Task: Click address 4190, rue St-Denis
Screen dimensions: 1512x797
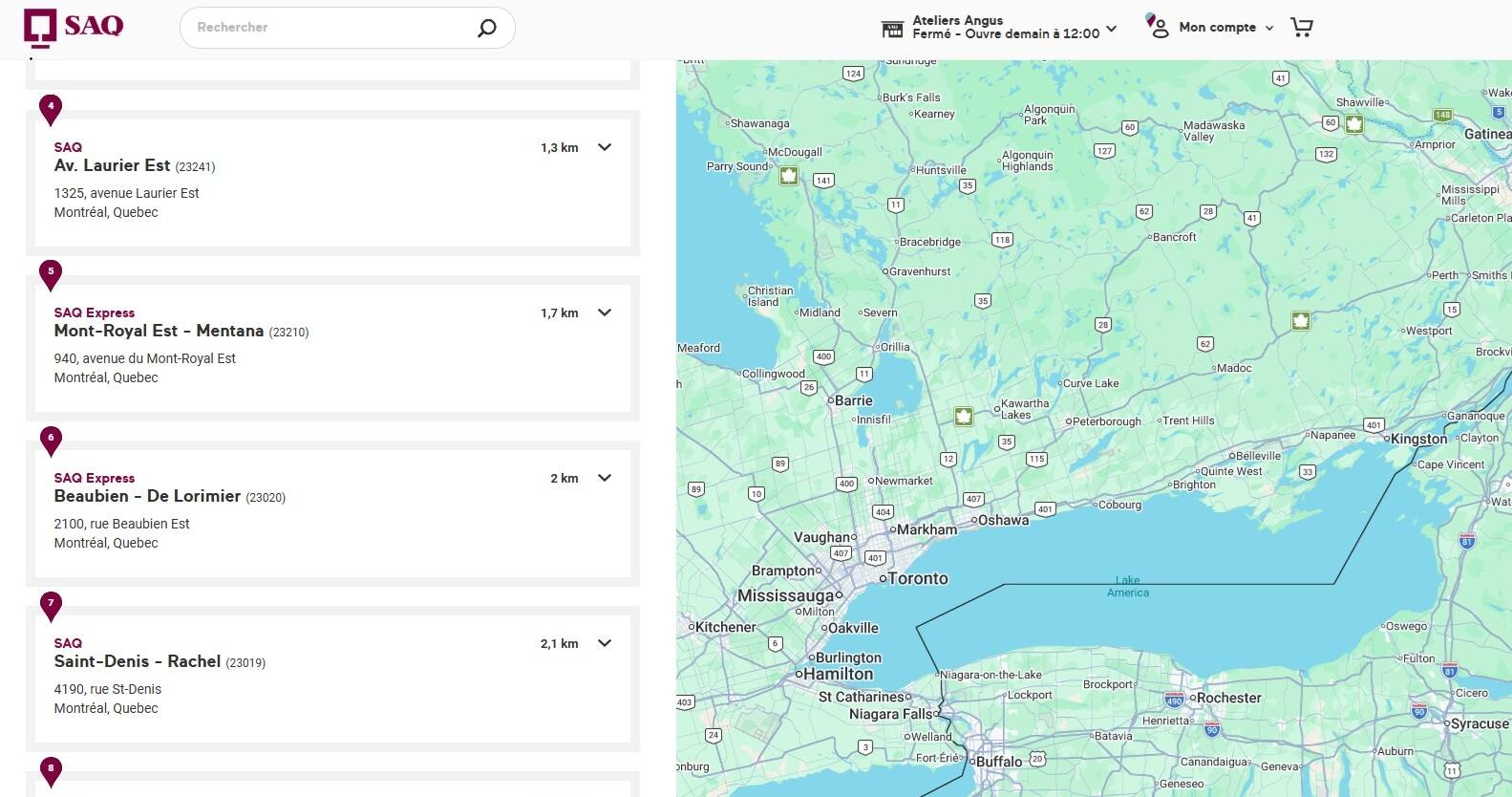Action: tap(108, 689)
